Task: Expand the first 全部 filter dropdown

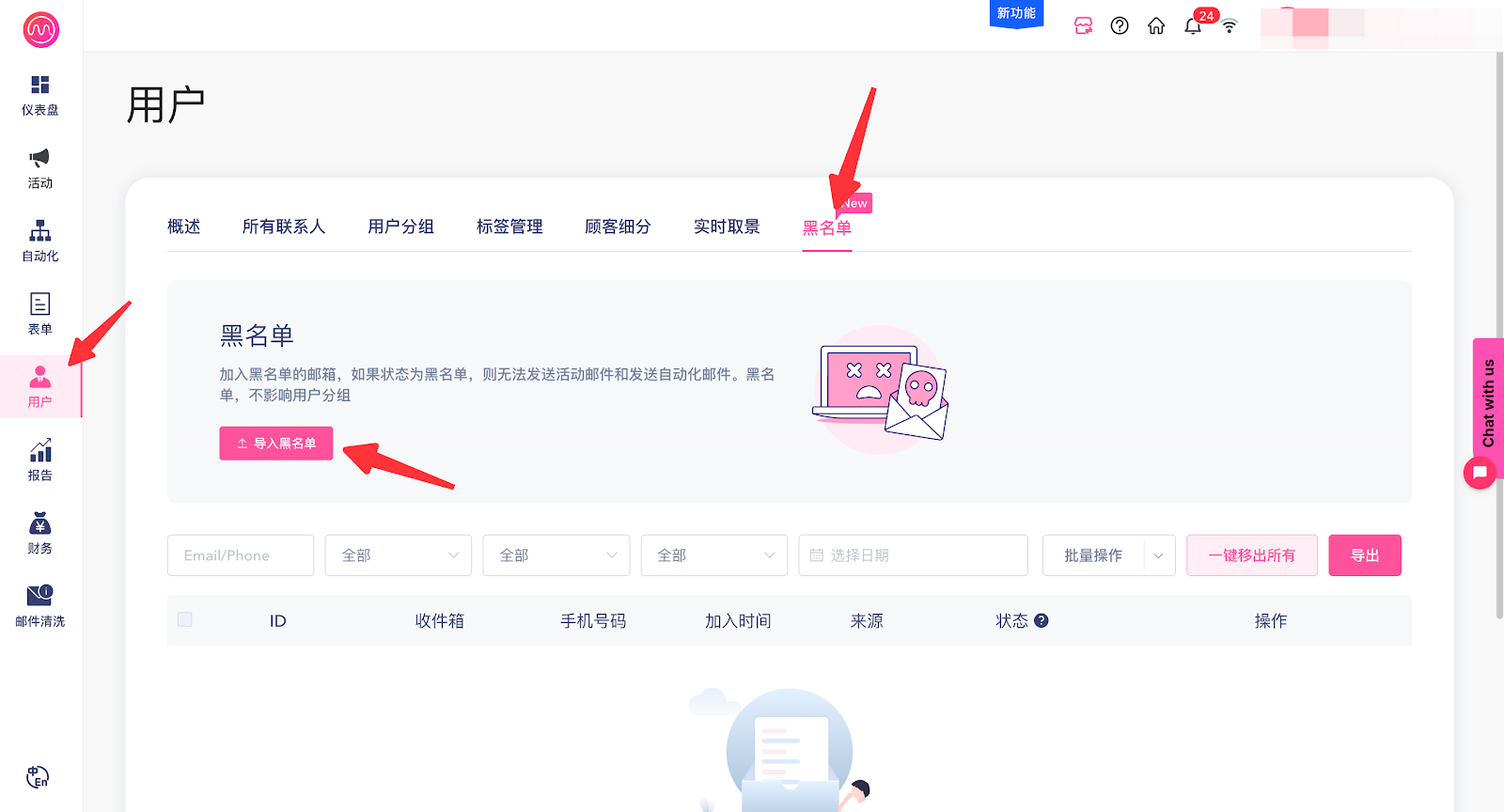Action: 399,555
